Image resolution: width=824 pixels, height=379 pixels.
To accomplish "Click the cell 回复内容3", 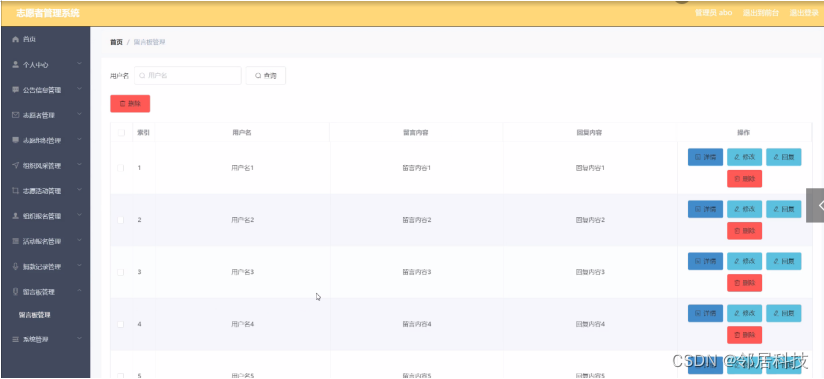I will click(x=590, y=272).
